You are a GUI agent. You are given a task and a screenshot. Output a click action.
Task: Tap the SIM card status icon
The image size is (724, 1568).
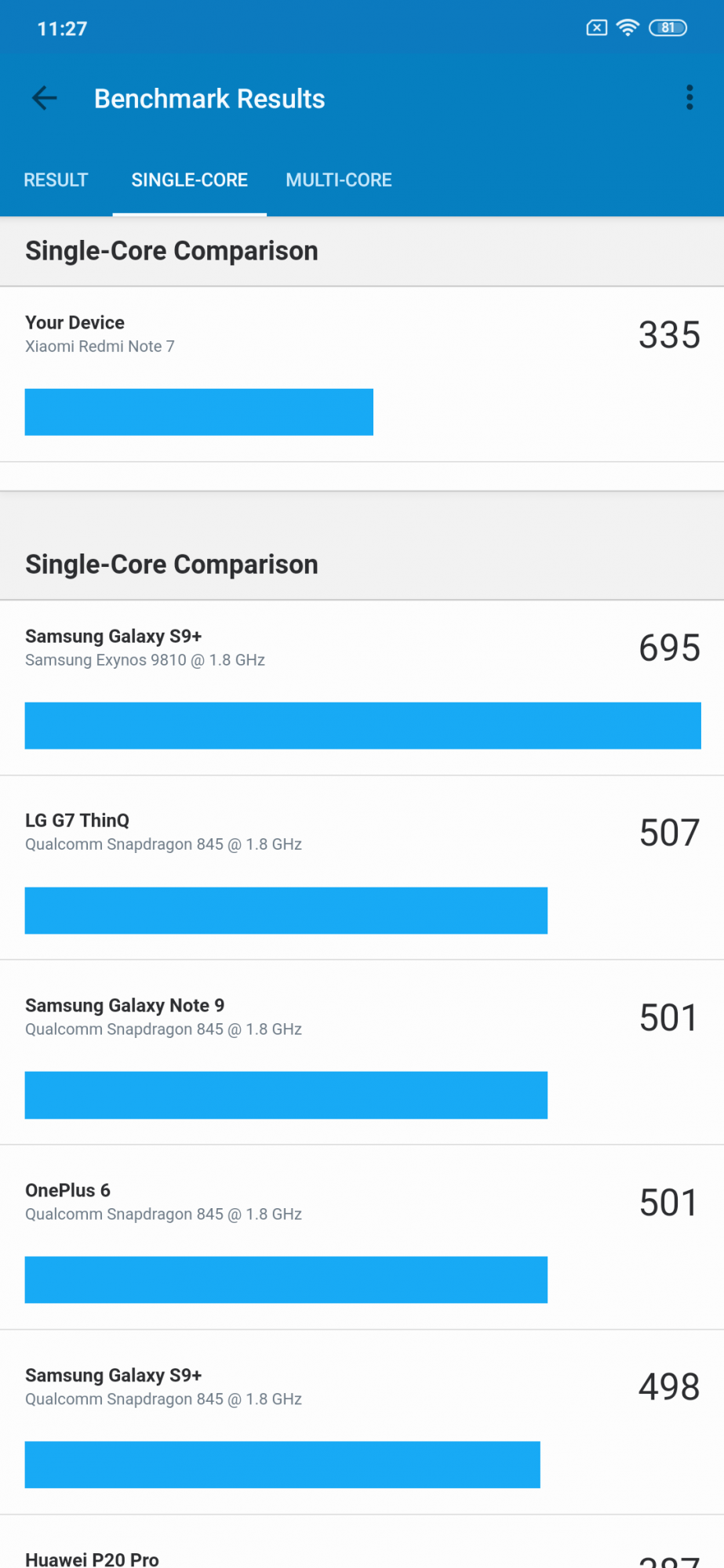[x=596, y=28]
